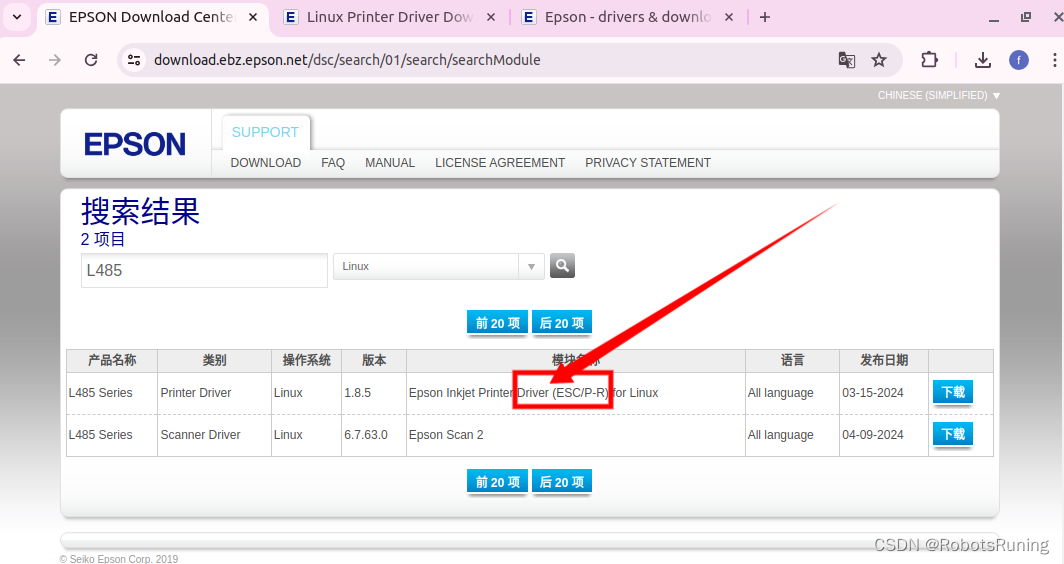Reload the current page
This screenshot has height=564, width=1064.
coord(91,60)
